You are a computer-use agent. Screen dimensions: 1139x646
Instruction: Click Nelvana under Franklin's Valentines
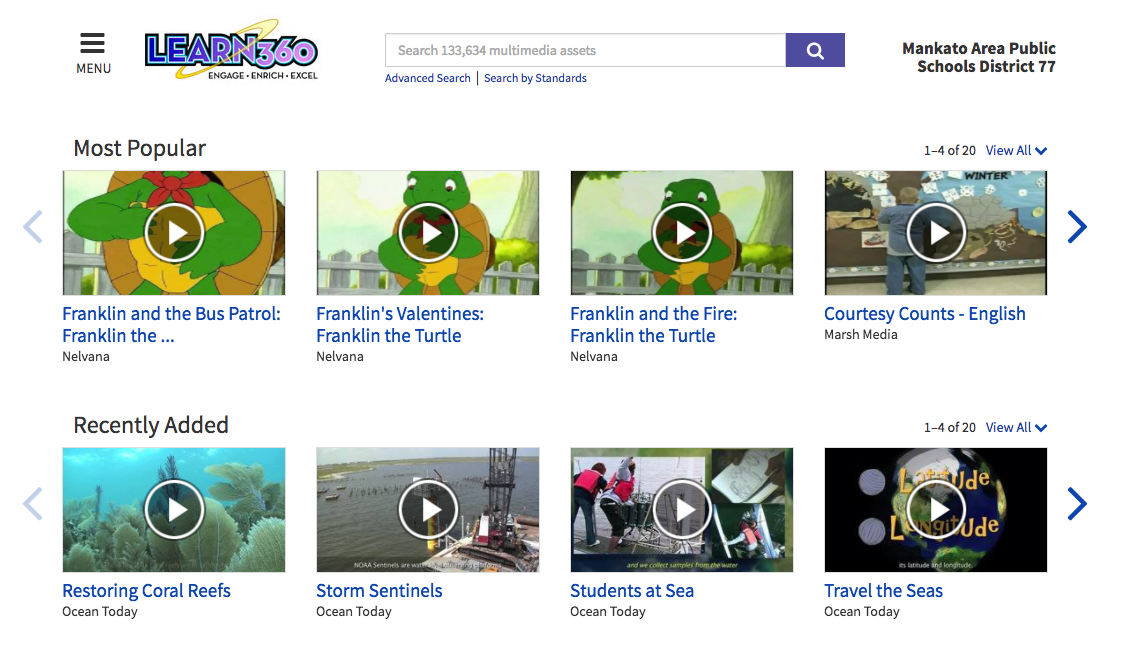[x=340, y=356]
